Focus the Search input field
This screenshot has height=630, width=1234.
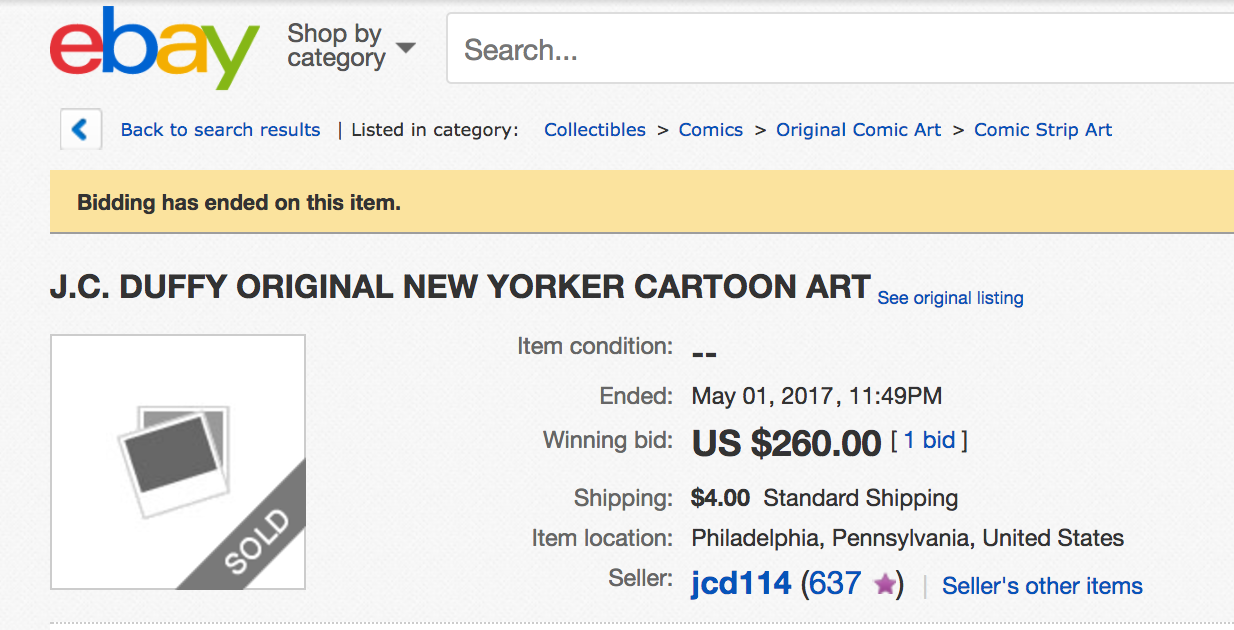click(x=840, y=49)
